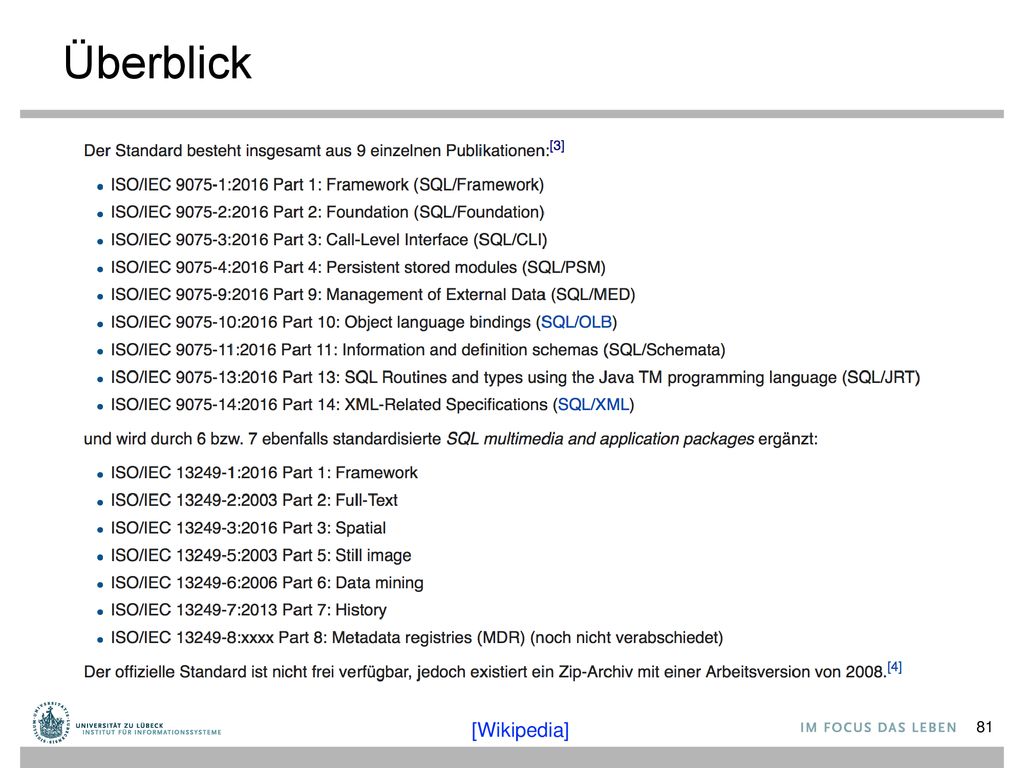1024x768 pixels.
Task: Select the Call-Level Interface (SQL/CLI) line
Action: (x=328, y=240)
